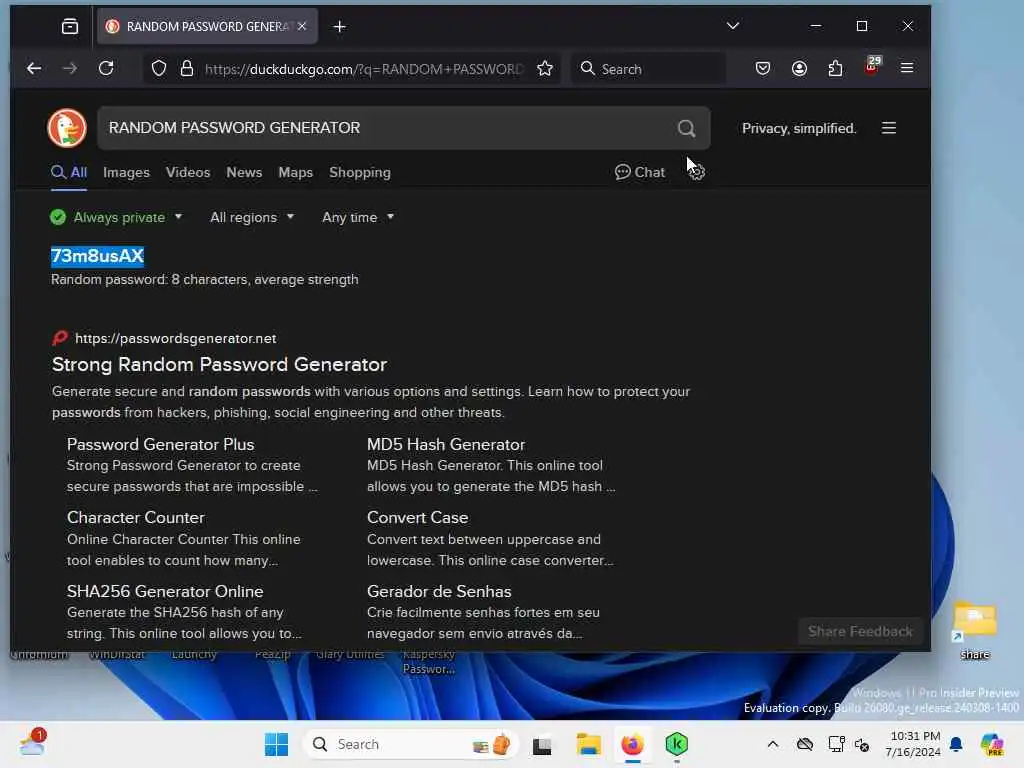Image resolution: width=1024 pixels, height=768 pixels.
Task: Open Firefox recent browsing view icon
Action: tap(70, 26)
